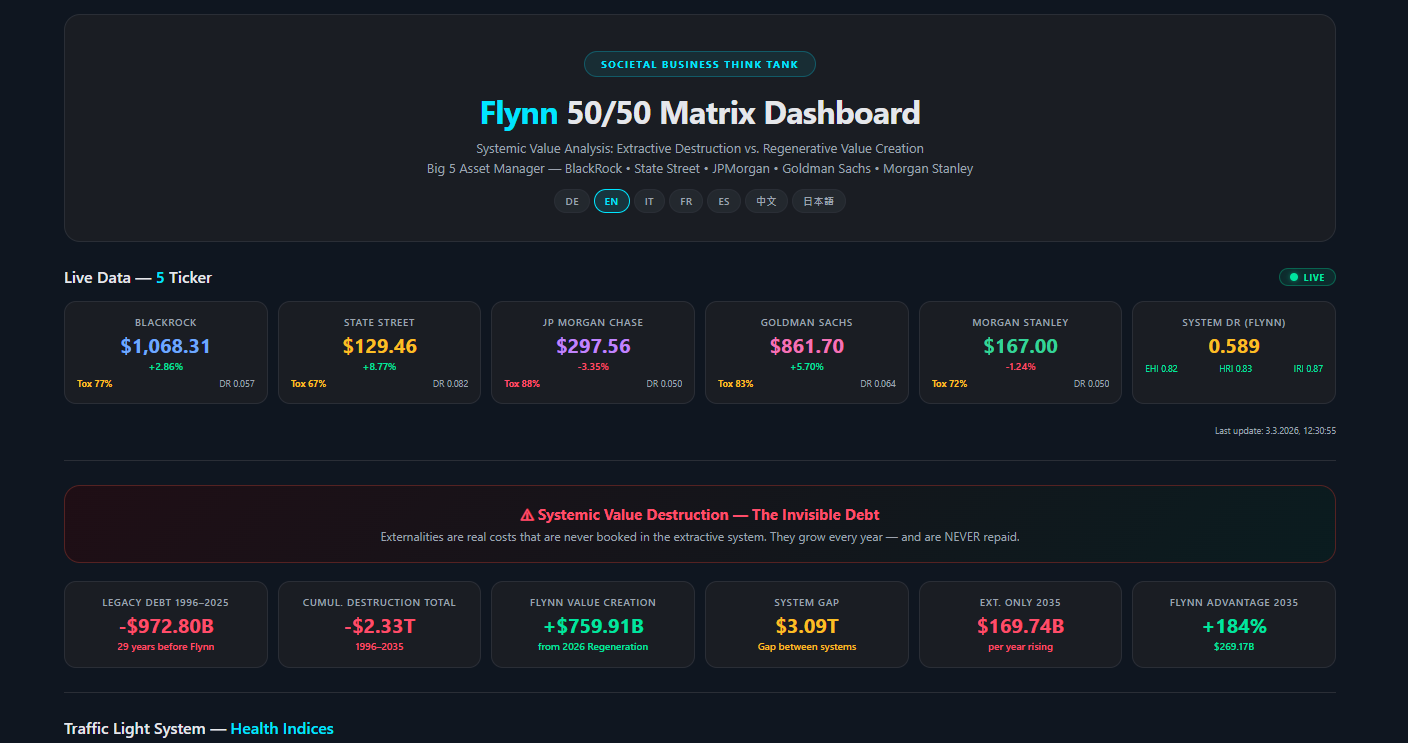Click the EHI 0.82 index
The width and height of the screenshot is (1408, 743).
pos(1161,369)
